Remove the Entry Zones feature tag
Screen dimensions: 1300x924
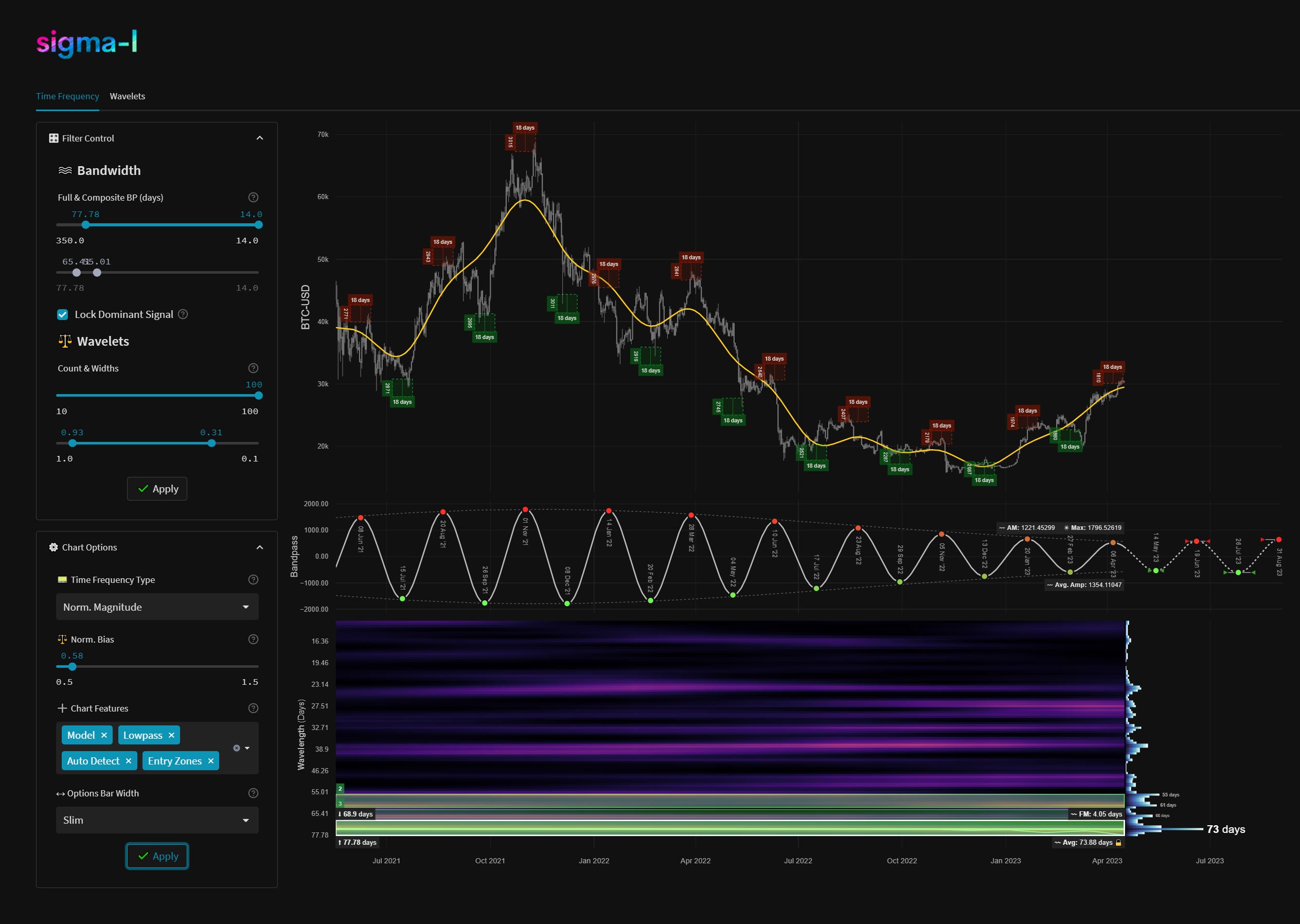210,761
